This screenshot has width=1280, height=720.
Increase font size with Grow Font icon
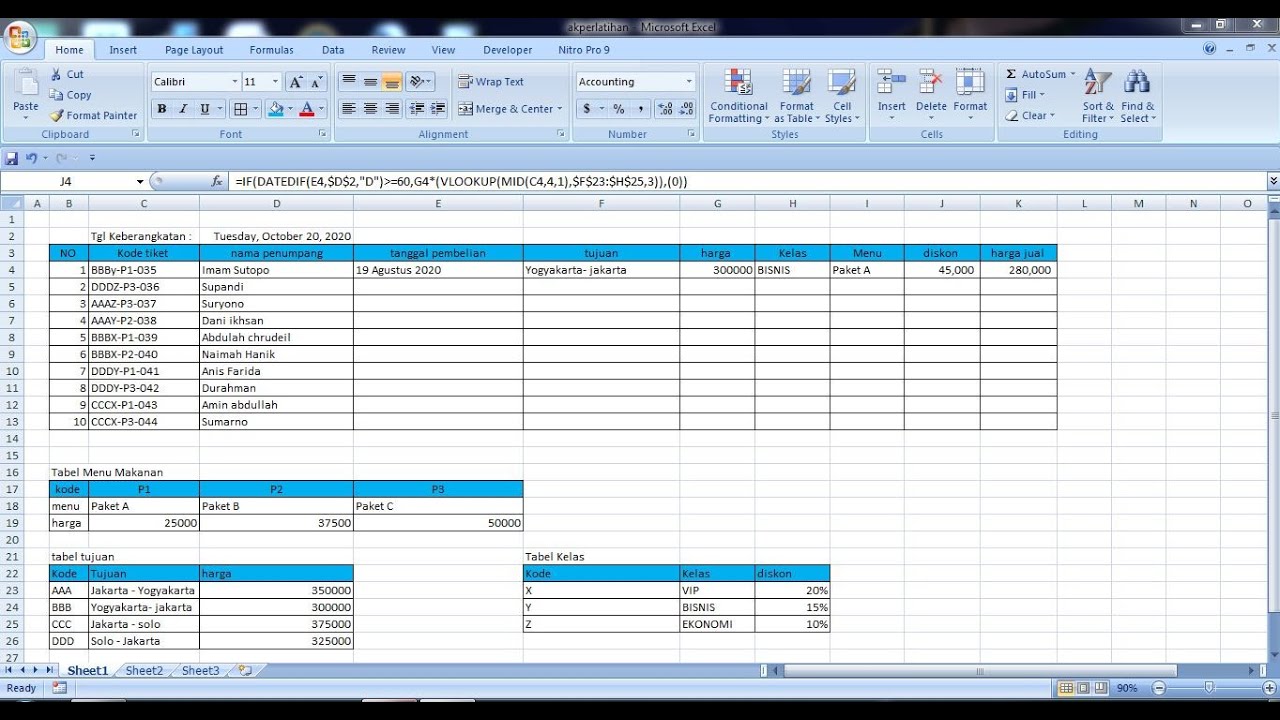(x=295, y=82)
